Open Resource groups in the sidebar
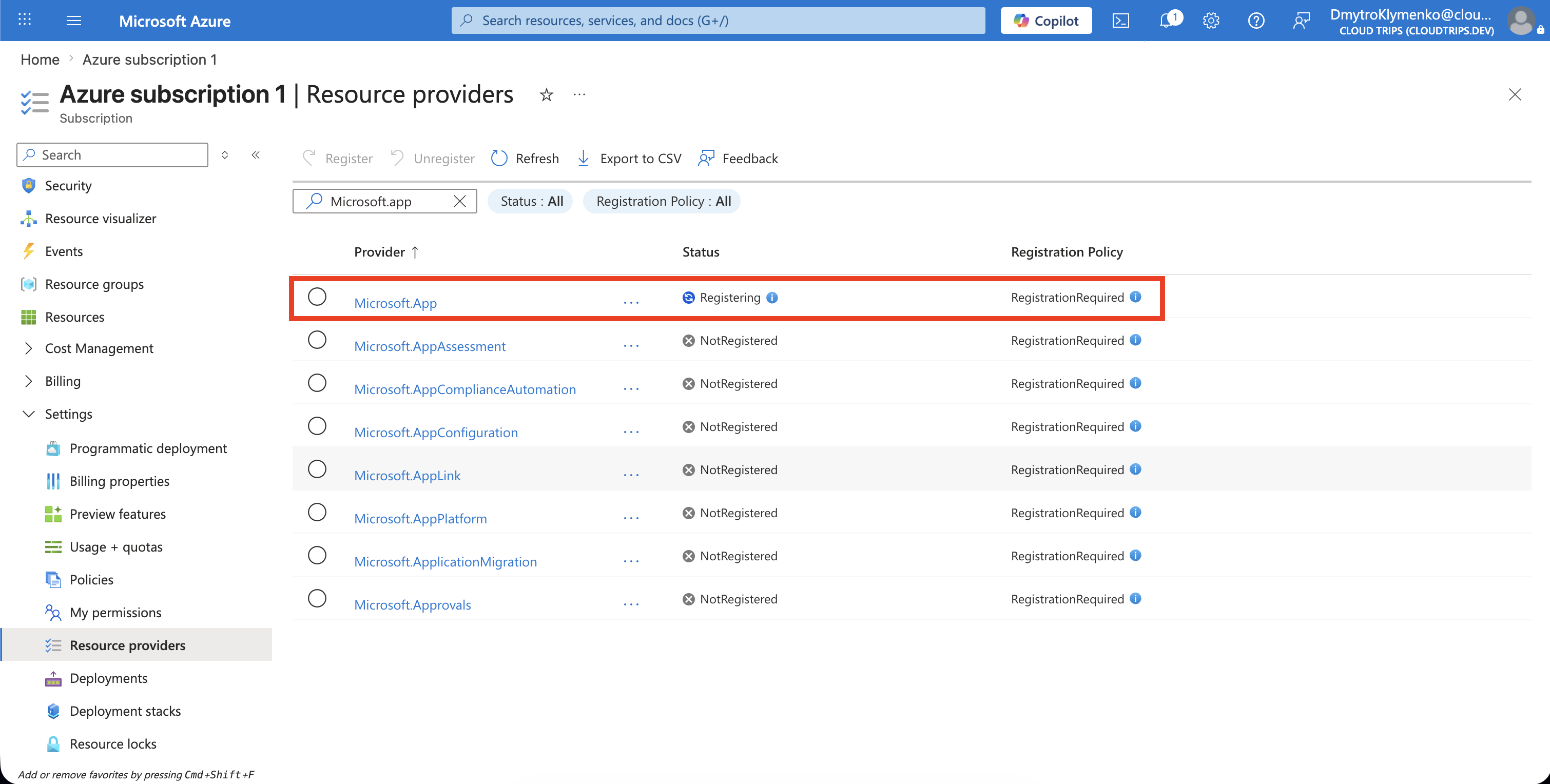Viewport: 1550px width, 784px height. [94, 284]
